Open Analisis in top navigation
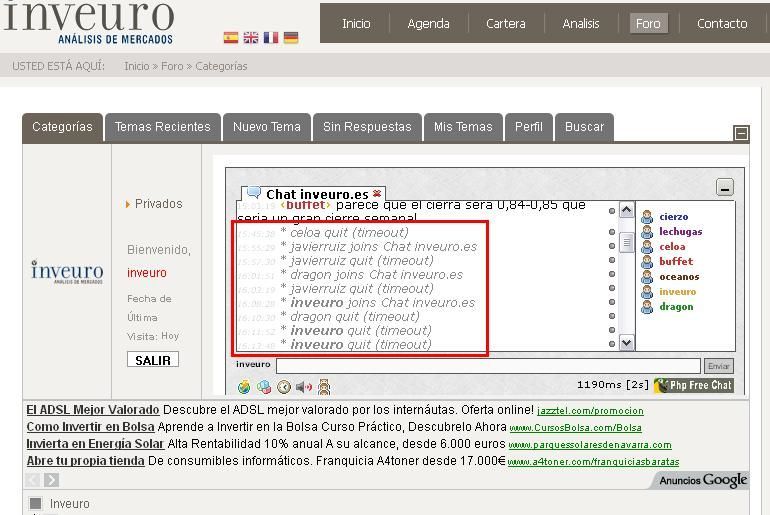Image resolution: width=770 pixels, height=515 pixels. pos(581,24)
